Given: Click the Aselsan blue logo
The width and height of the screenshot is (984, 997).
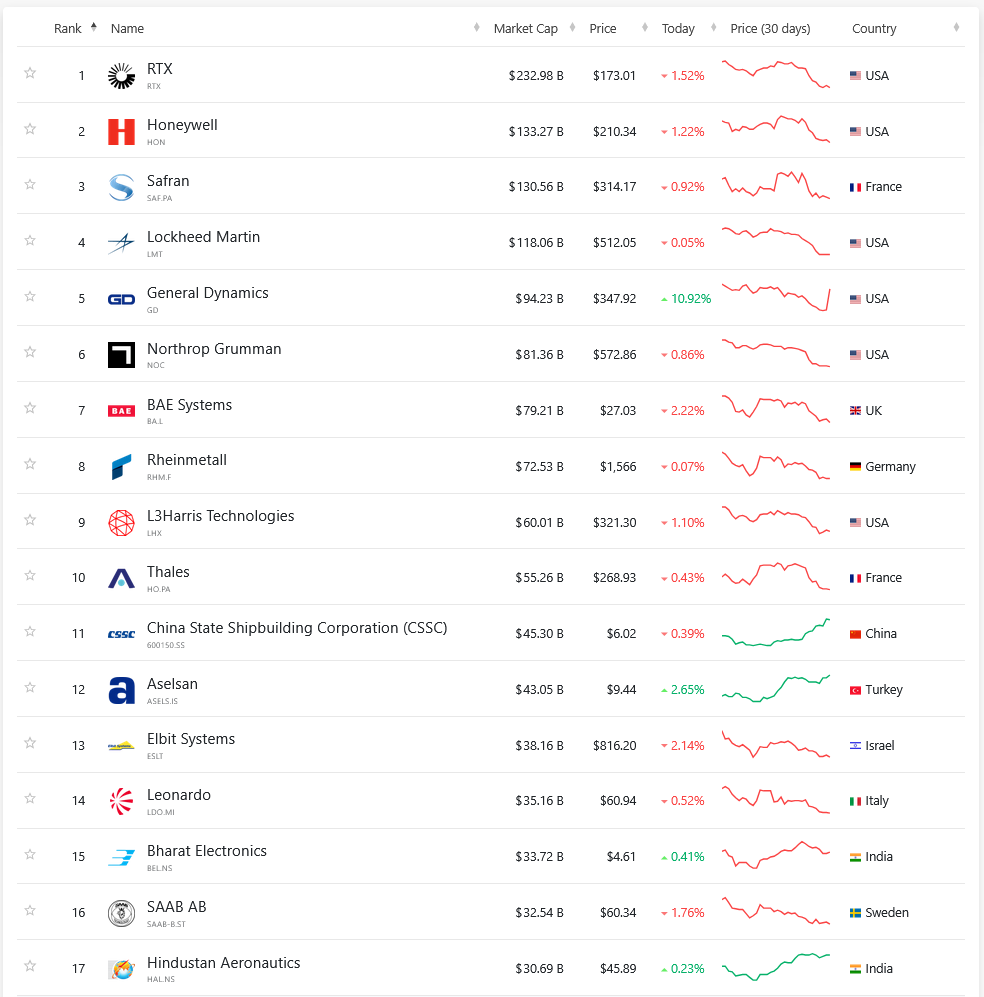Looking at the screenshot, I should pos(121,690).
